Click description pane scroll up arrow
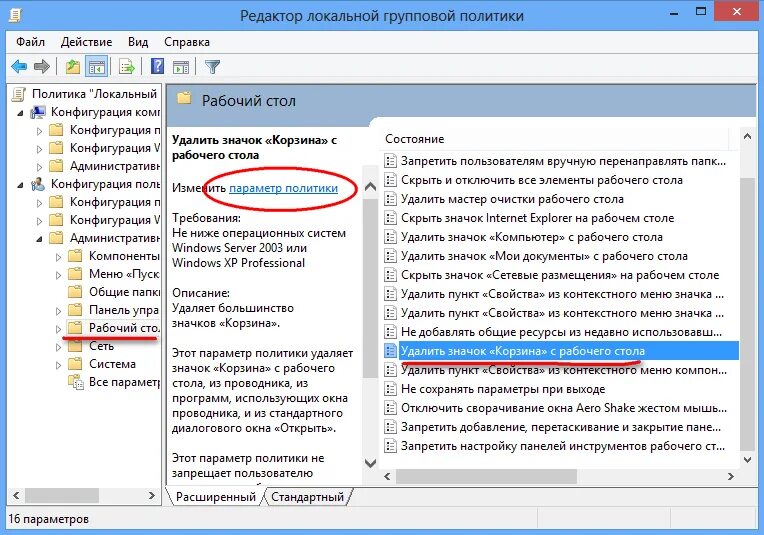764x535 pixels. pyautogui.click(x=370, y=186)
